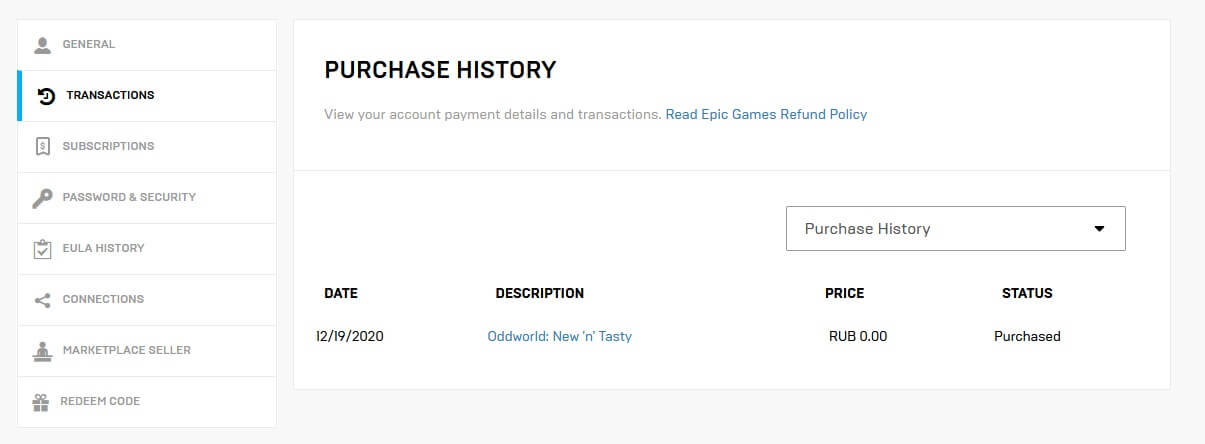Click the Price column header
This screenshot has width=1205, height=444.
844,294
